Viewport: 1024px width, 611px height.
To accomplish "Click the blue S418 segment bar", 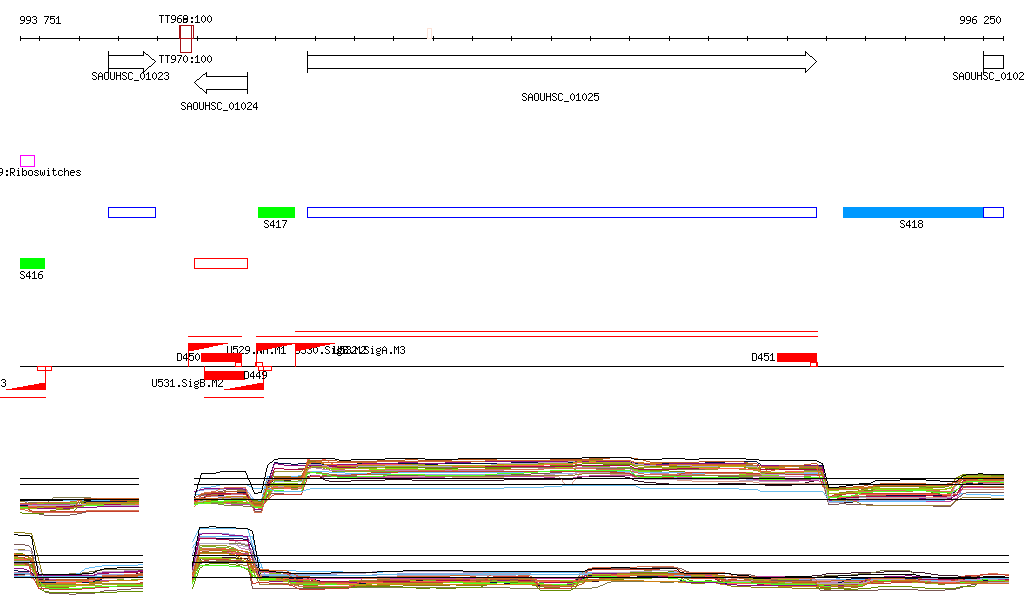I will pos(913,212).
